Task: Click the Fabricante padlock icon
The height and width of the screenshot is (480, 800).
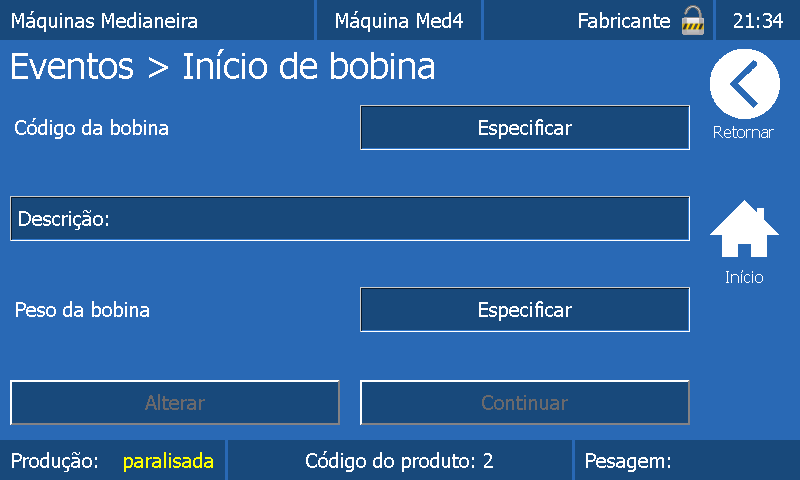Action: 692,20
